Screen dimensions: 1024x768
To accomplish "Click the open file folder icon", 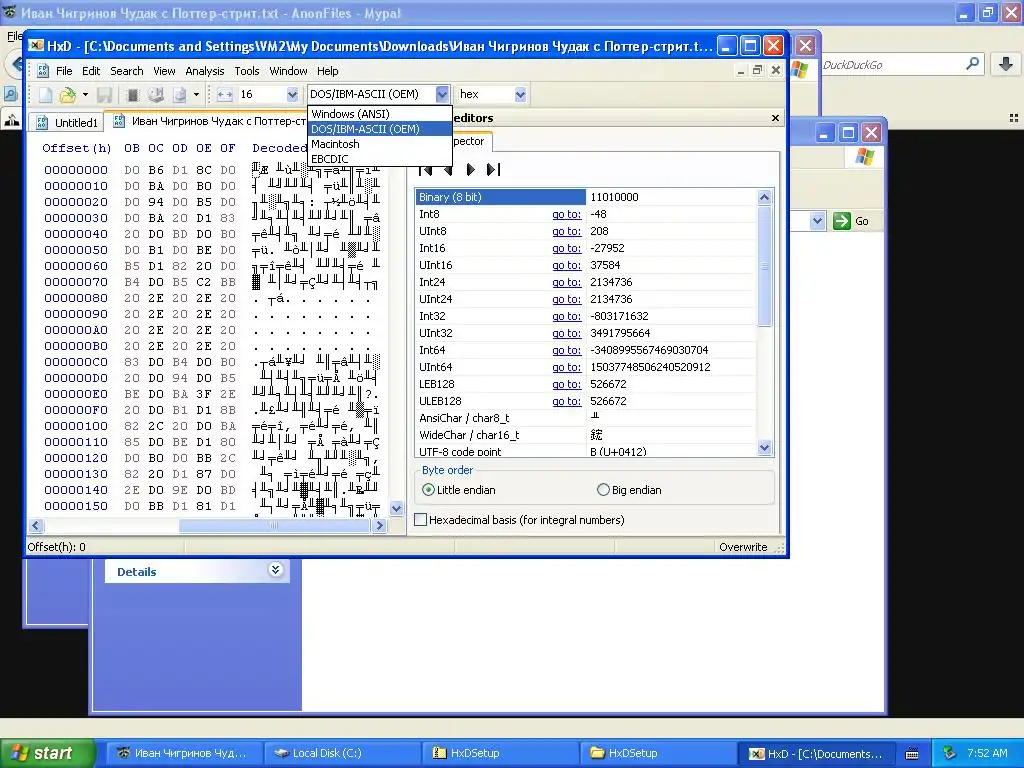I will pos(67,95).
